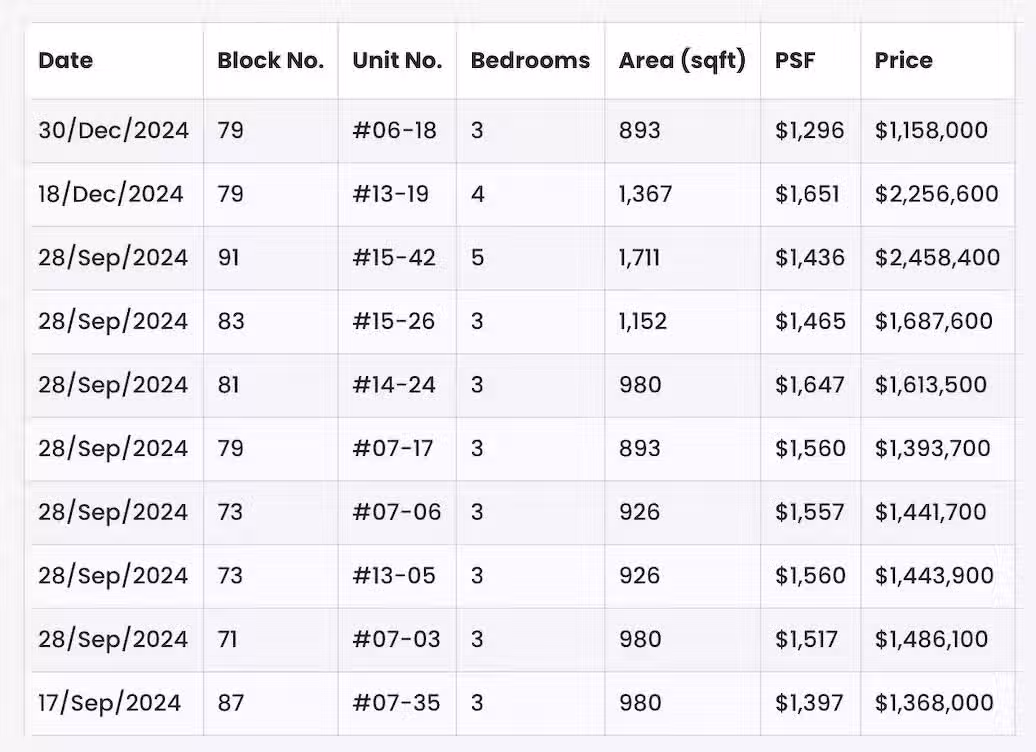Click the $2,458,400 price cell
This screenshot has height=752, width=1036.
(937, 258)
